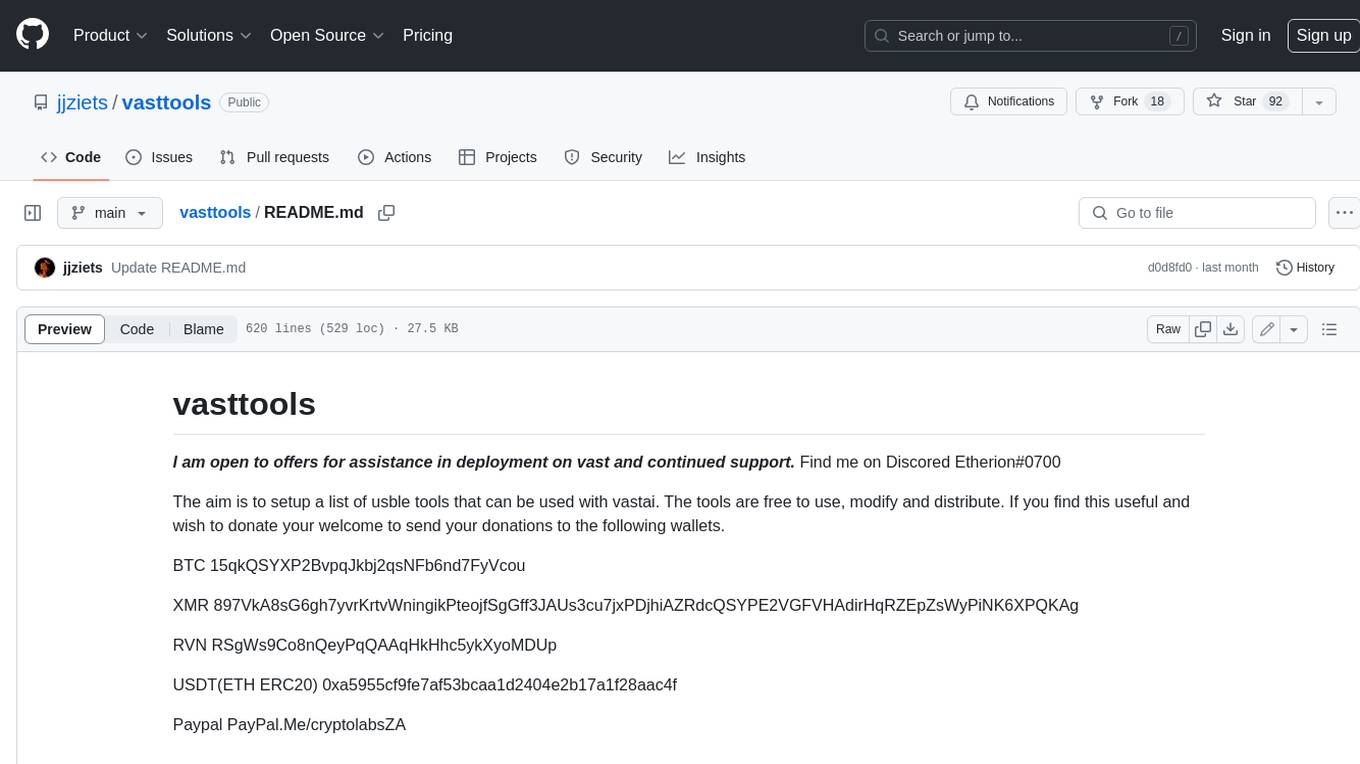Screen dimensions: 1360x764
Task: Open more file actions ellipsis button
Action: click(x=1344, y=213)
